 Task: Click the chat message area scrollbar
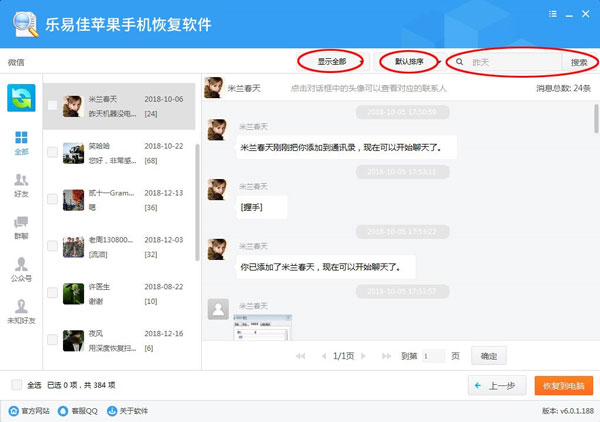click(596, 119)
